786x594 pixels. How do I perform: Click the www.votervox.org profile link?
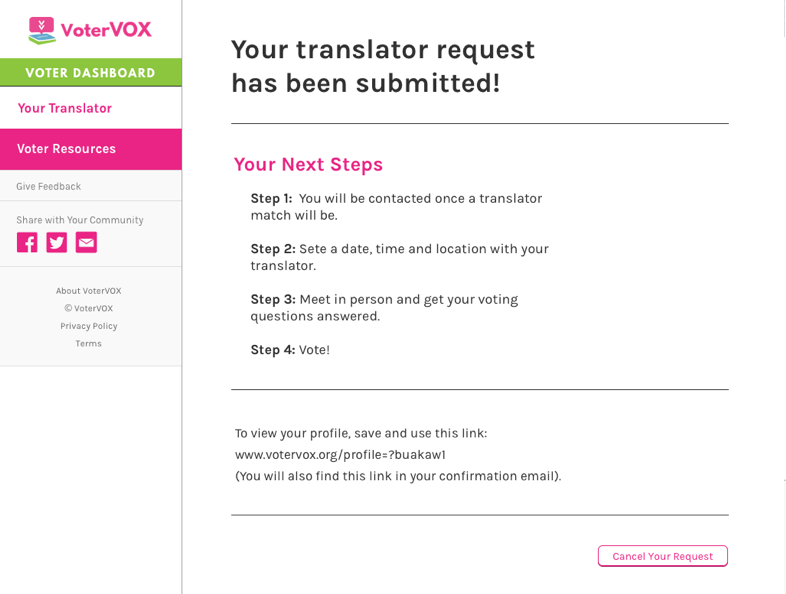click(340, 454)
